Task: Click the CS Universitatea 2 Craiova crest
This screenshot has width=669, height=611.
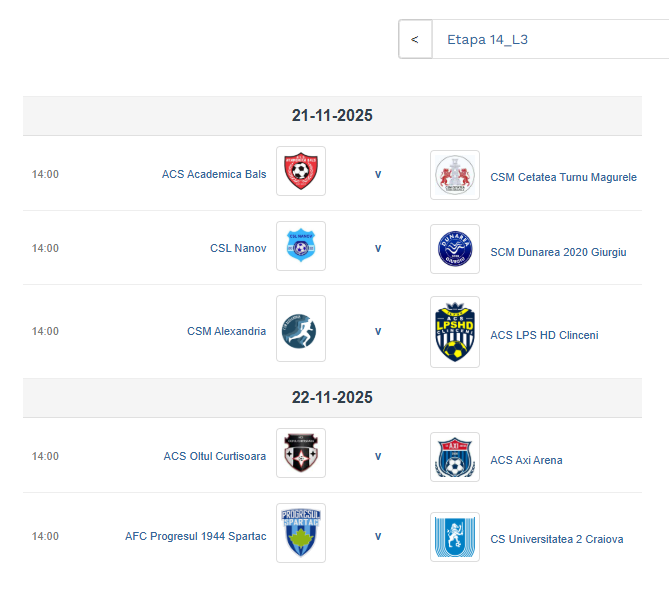Action: (x=455, y=537)
